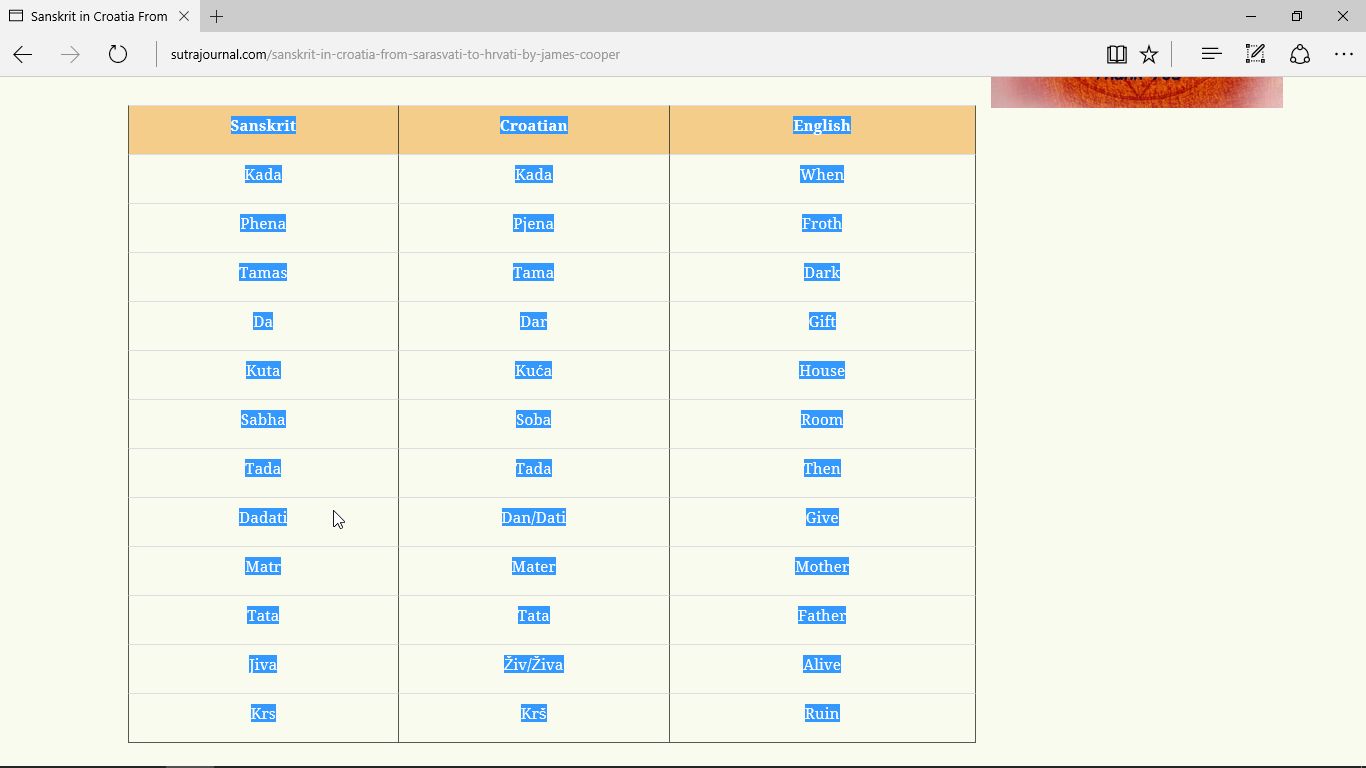Click the word Pjena
This screenshot has width=1366, height=768.
point(534,223)
